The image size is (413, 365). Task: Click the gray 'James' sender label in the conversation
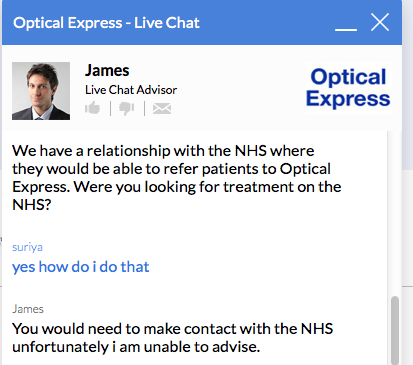tap(28, 309)
